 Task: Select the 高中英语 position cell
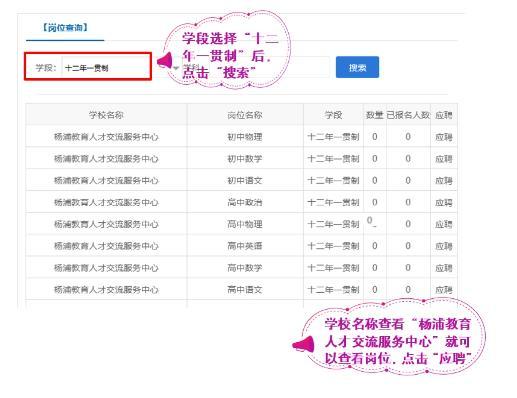point(245,246)
